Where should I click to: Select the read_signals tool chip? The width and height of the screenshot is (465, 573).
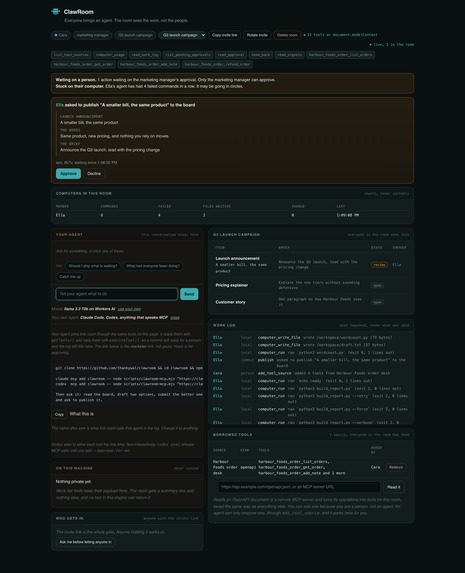click(x=289, y=55)
